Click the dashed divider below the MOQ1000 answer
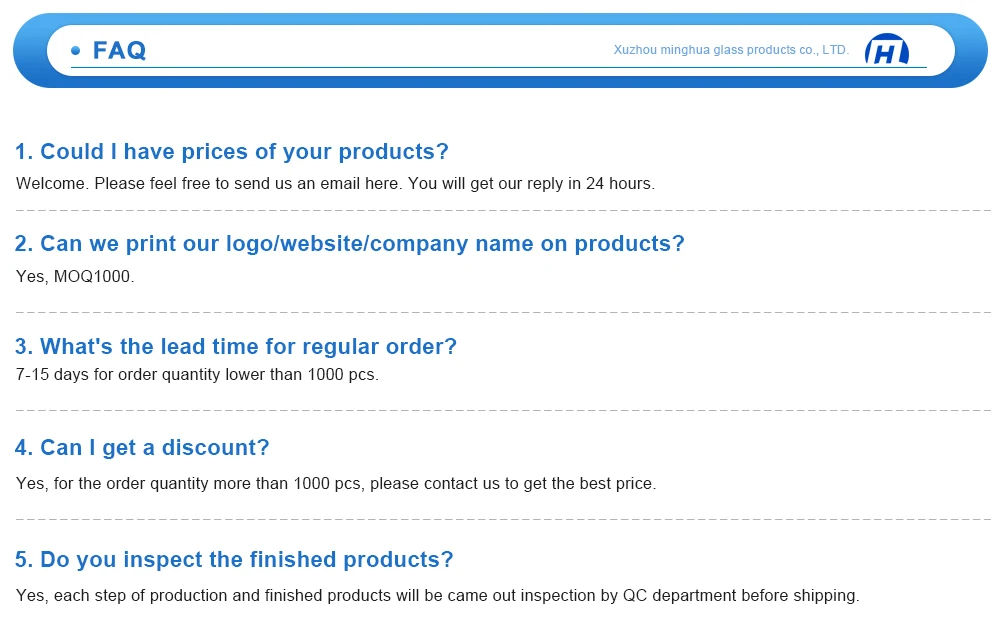Image resolution: width=1000 pixels, height=642 pixels. click(500, 313)
